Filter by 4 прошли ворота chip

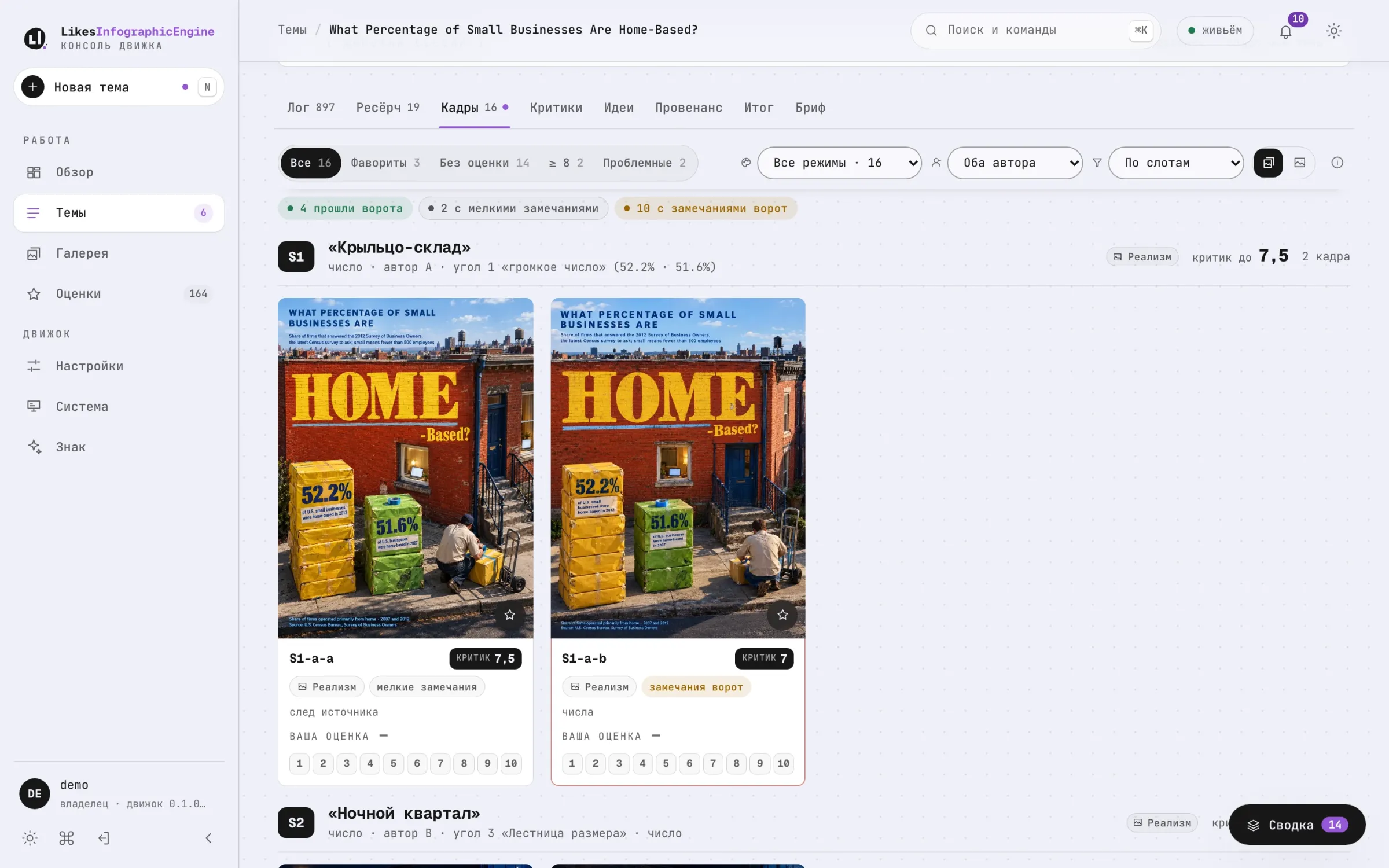coord(345,208)
